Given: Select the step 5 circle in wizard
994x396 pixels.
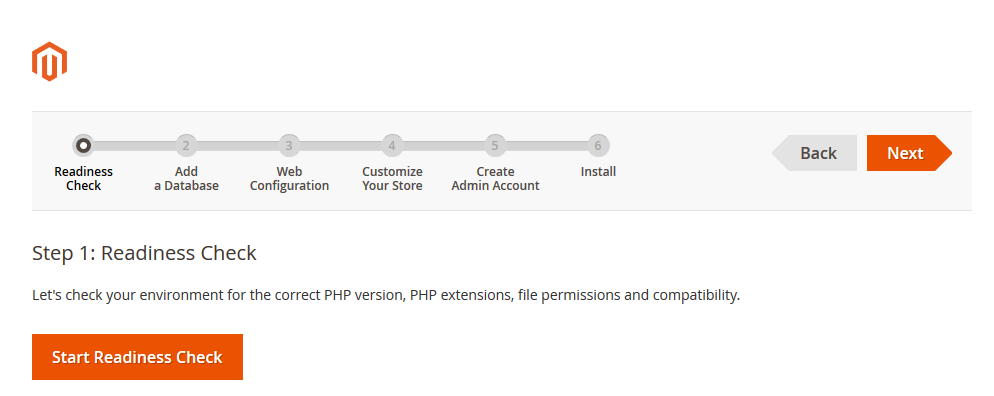Looking at the screenshot, I should pos(495,146).
